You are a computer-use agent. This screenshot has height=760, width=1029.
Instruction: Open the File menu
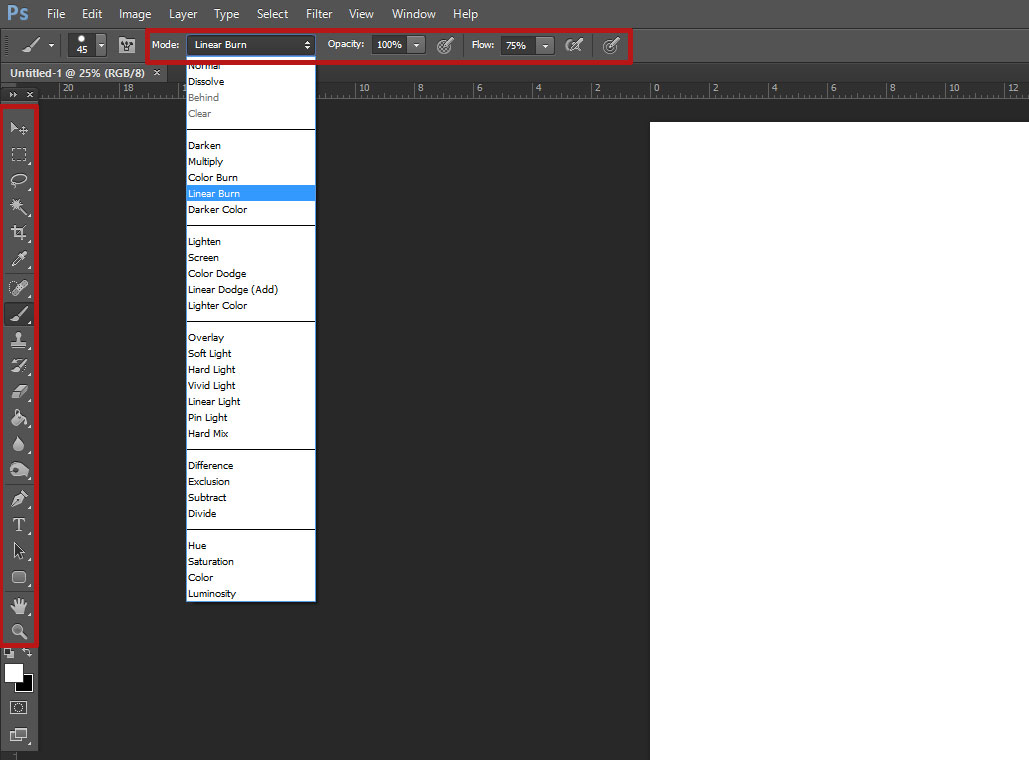pos(56,14)
